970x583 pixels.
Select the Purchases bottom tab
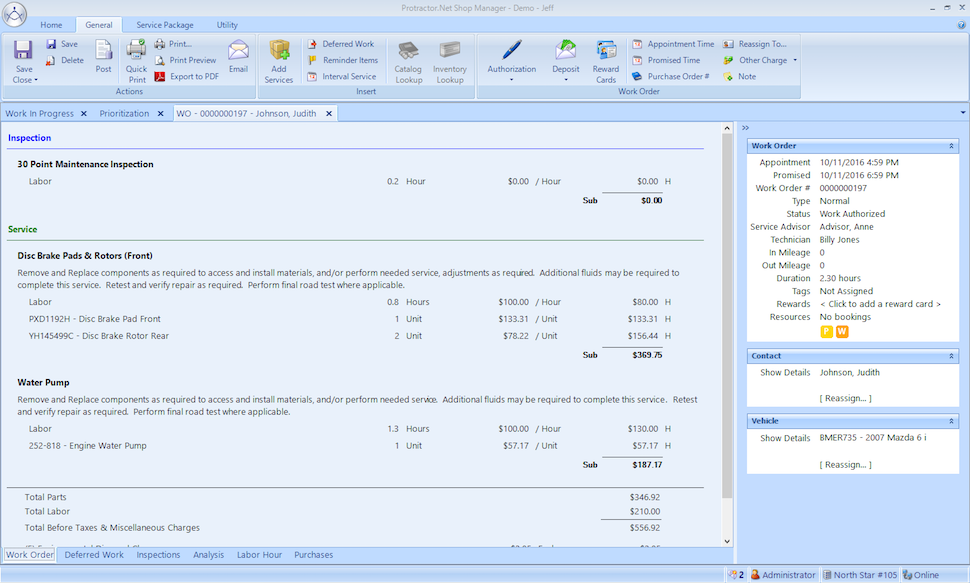(x=314, y=555)
